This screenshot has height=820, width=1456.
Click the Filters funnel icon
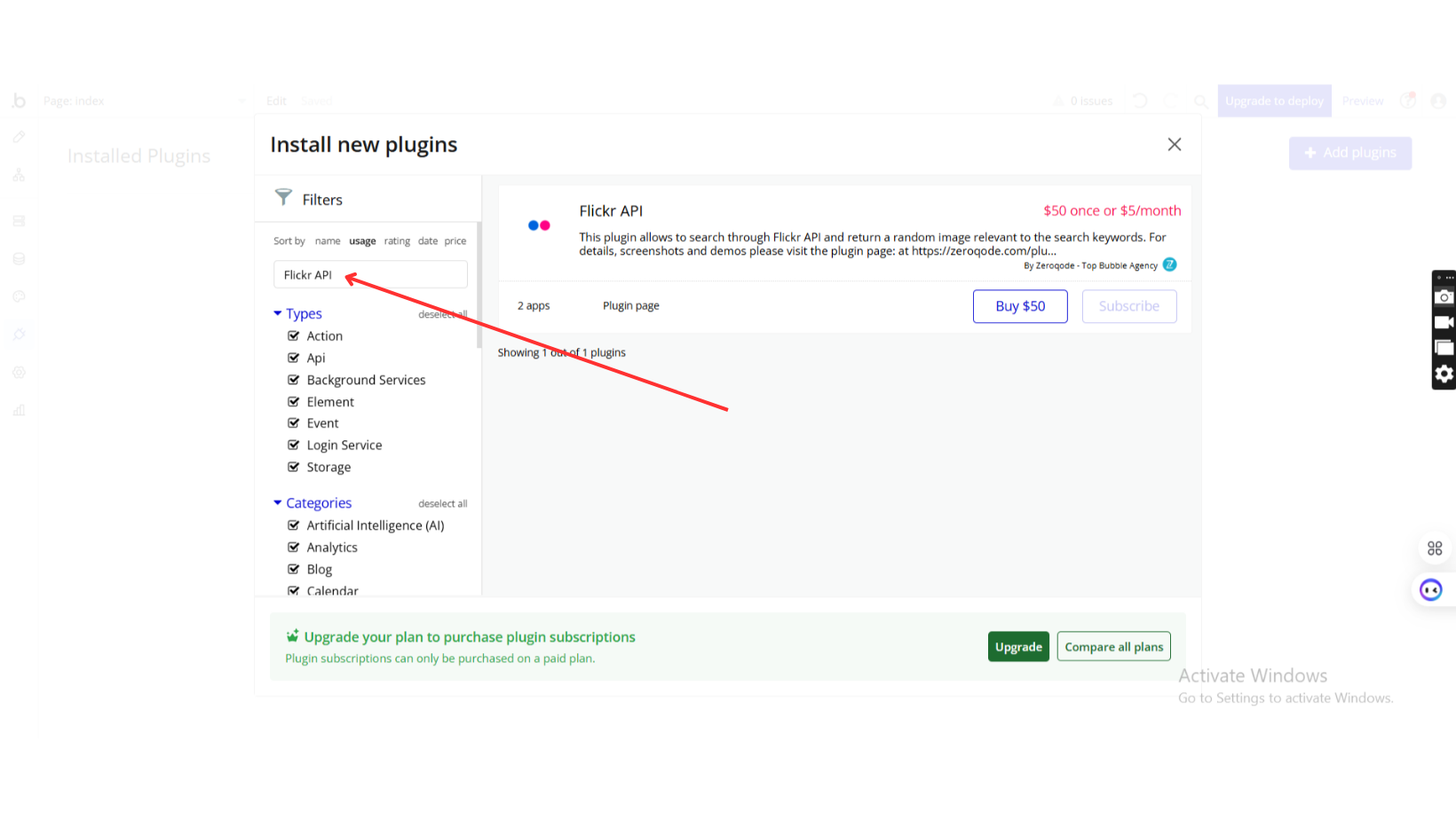tap(283, 197)
